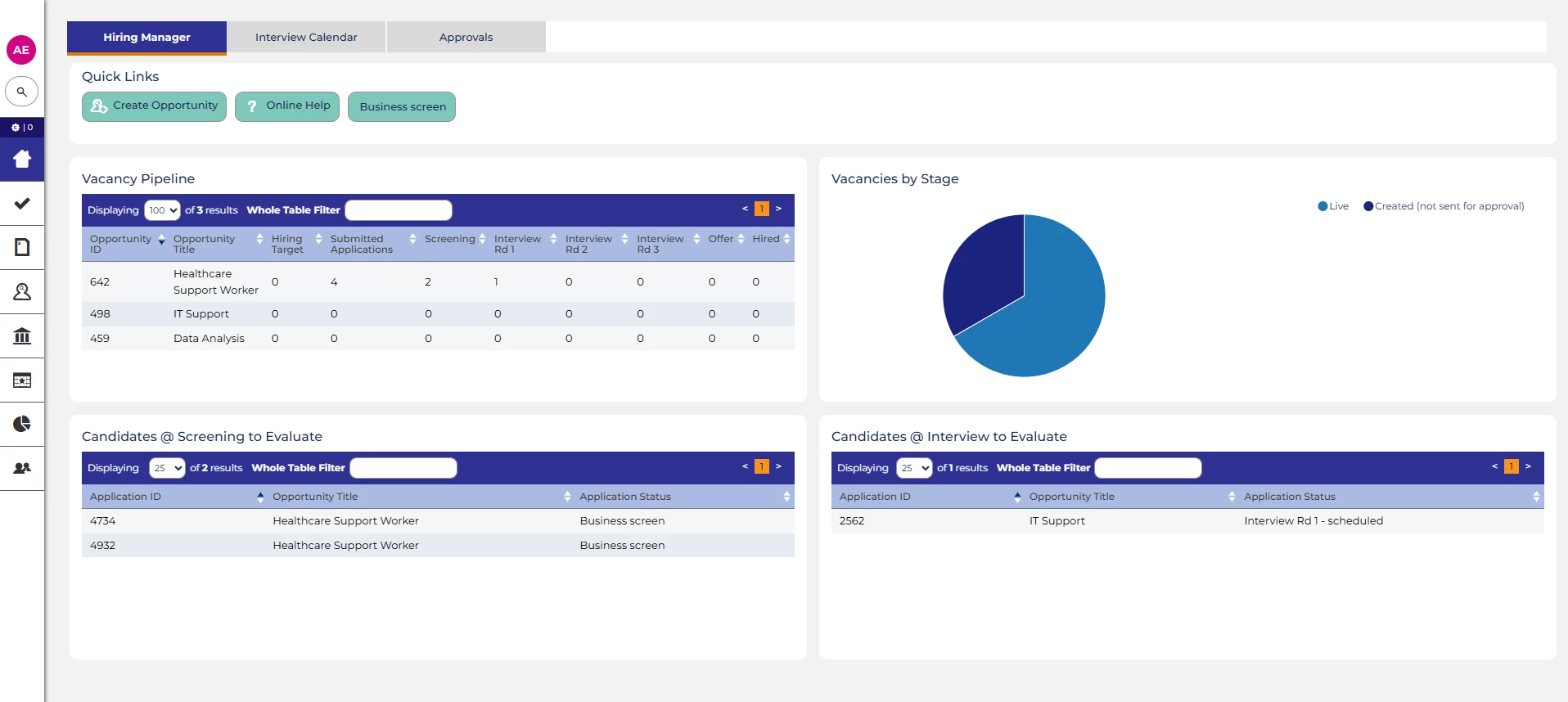1568x702 pixels.
Task: Open the calendar schedule icon in sidebar
Action: click(22, 380)
